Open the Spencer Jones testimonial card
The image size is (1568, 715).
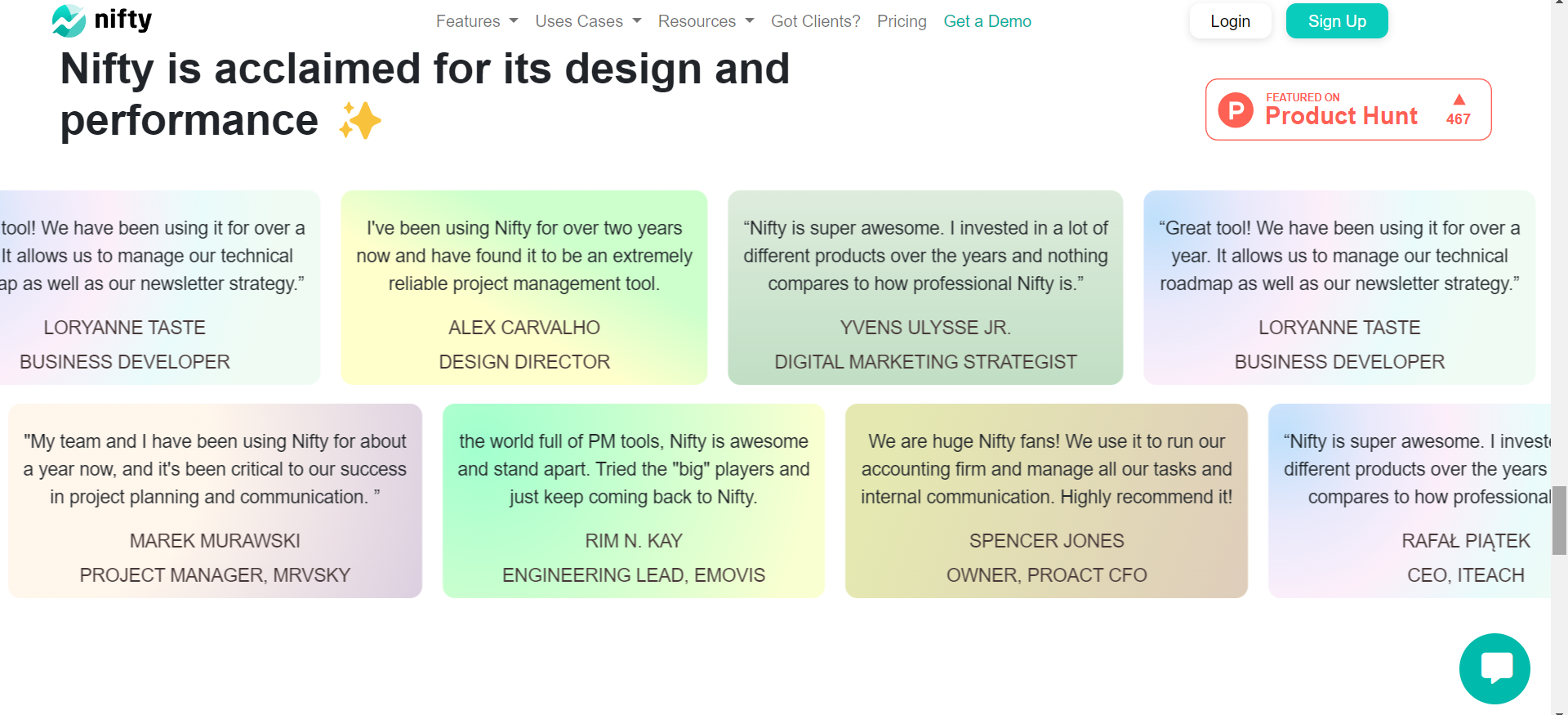(x=1046, y=501)
